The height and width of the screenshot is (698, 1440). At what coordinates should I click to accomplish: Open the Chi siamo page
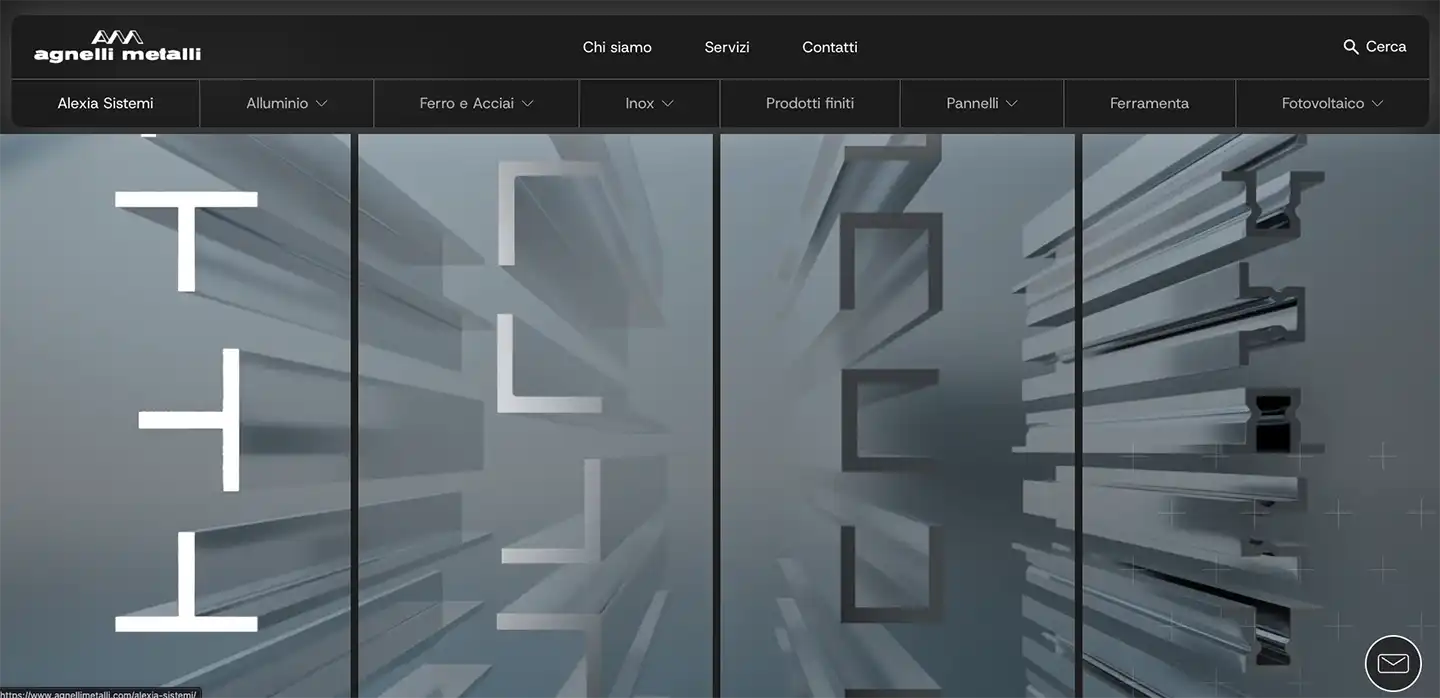(617, 47)
